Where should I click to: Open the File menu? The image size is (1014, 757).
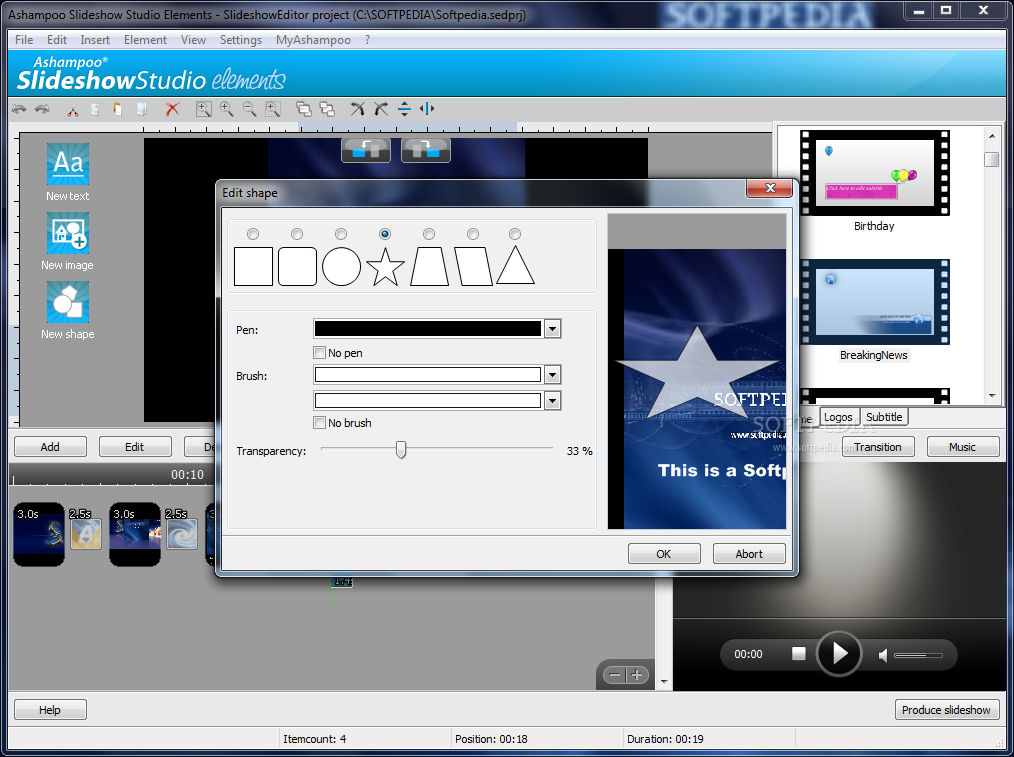pos(24,40)
